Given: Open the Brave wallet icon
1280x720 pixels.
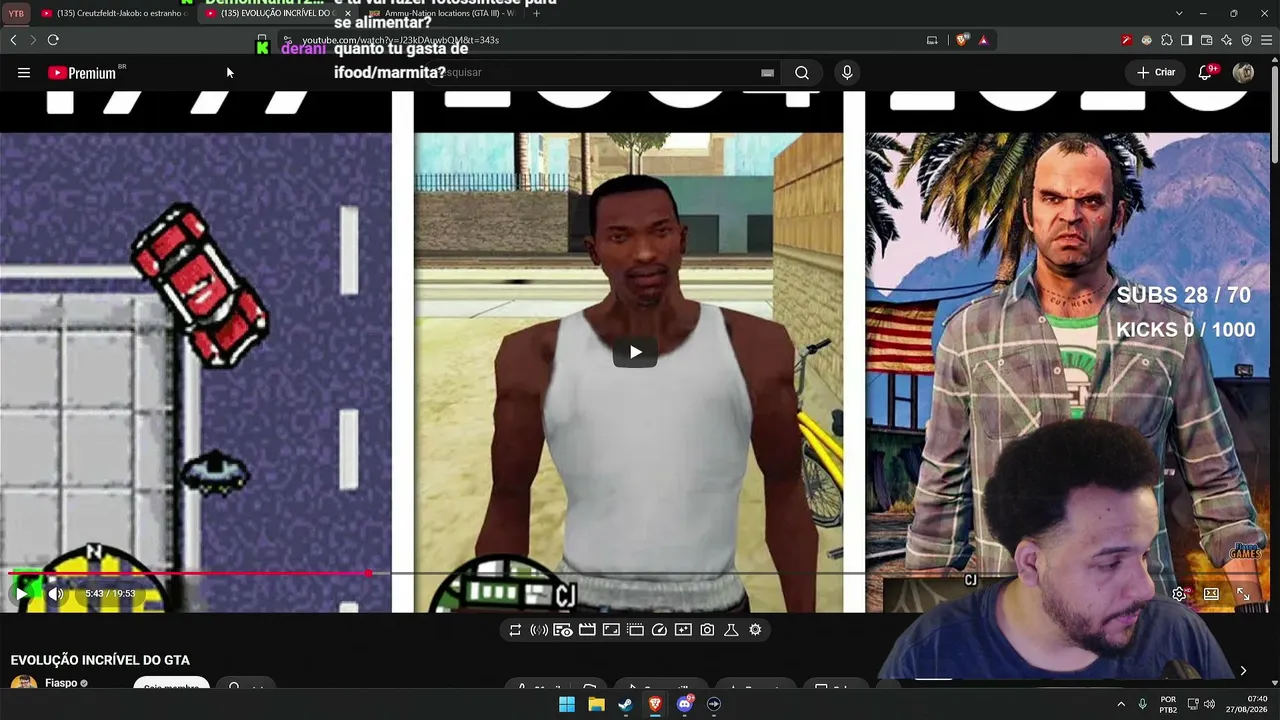Looking at the screenshot, I should (1206, 40).
